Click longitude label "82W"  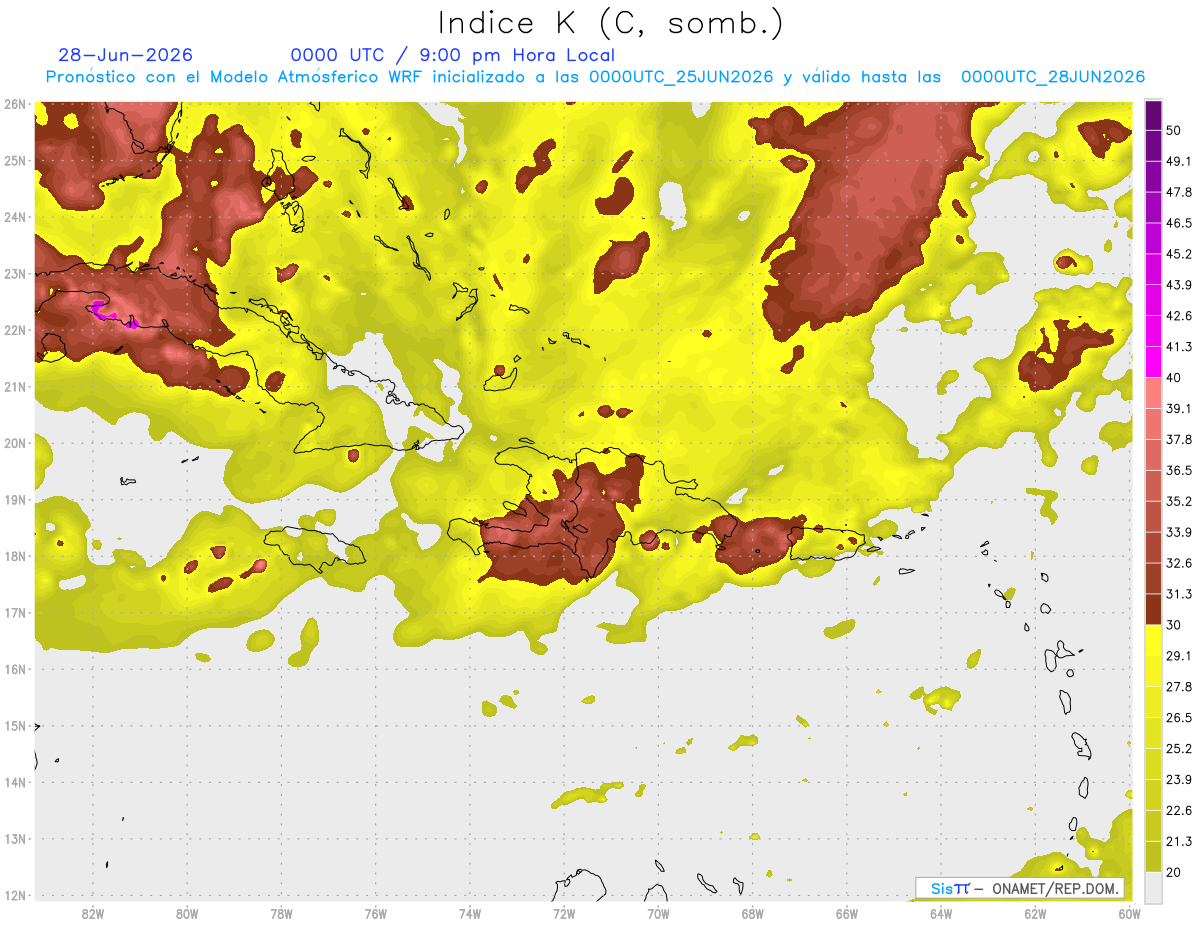(93, 913)
